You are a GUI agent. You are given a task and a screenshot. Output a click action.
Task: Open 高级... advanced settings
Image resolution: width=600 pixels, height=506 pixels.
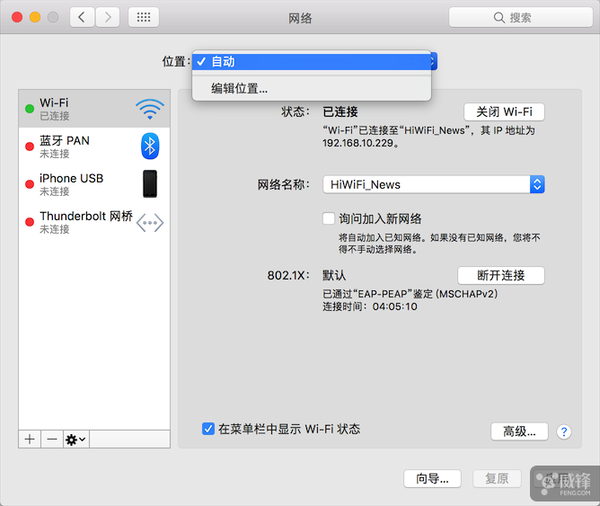(520, 431)
